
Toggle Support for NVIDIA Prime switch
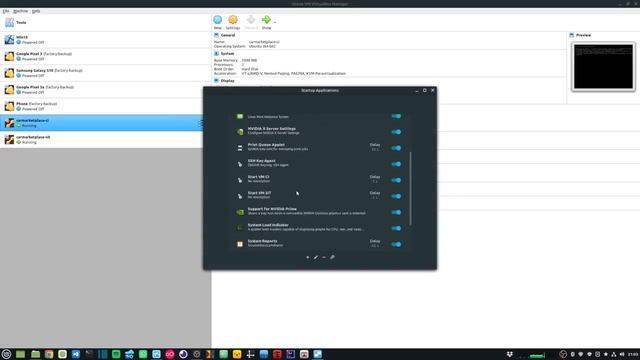[396, 212]
